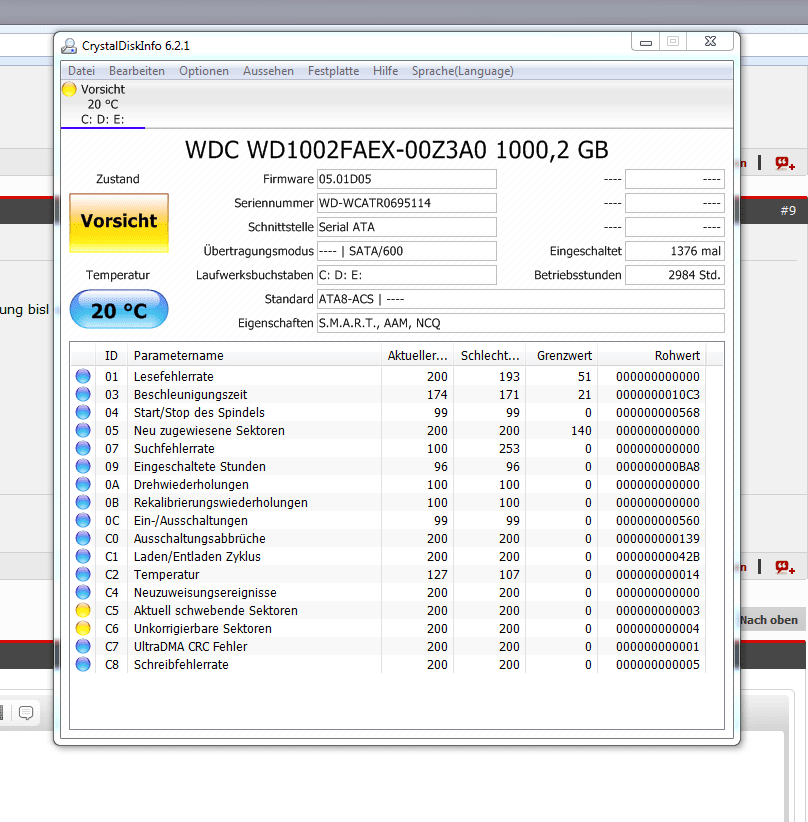Select the Lesefehlerrate parameter name
Image resolution: width=808 pixels, height=822 pixels.
point(174,376)
